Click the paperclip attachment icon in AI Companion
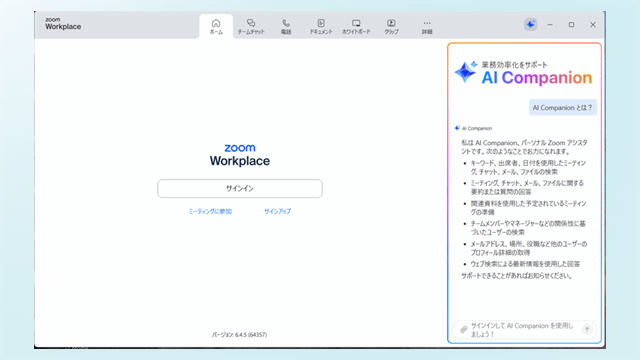 click(x=463, y=329)
